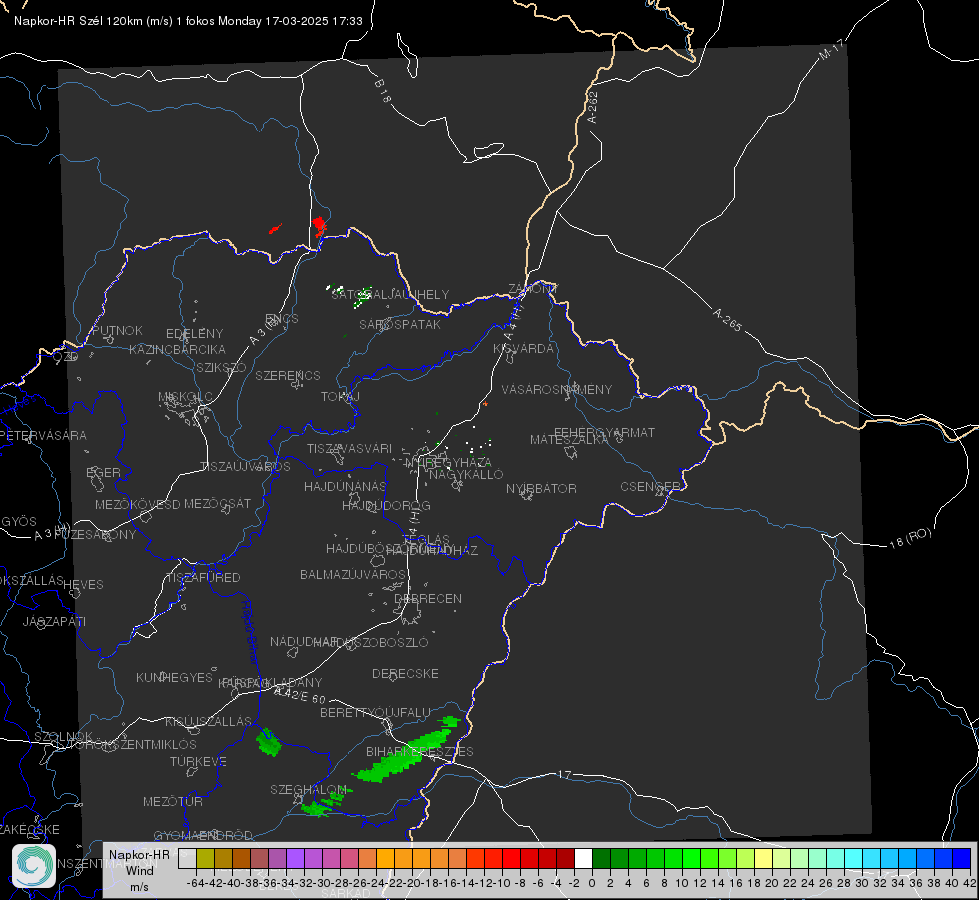Viewport: 979px width, 900px height.
Task: Click the TÚRKEVE city label
Action: pyautogui.click(x=199, y=761)
